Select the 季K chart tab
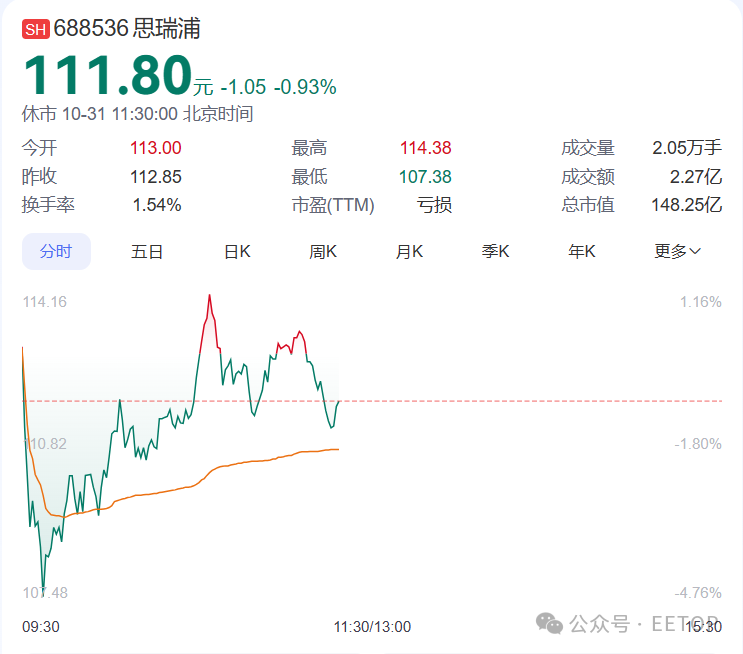Screen dimensions: 743x654 coord(496,251)
